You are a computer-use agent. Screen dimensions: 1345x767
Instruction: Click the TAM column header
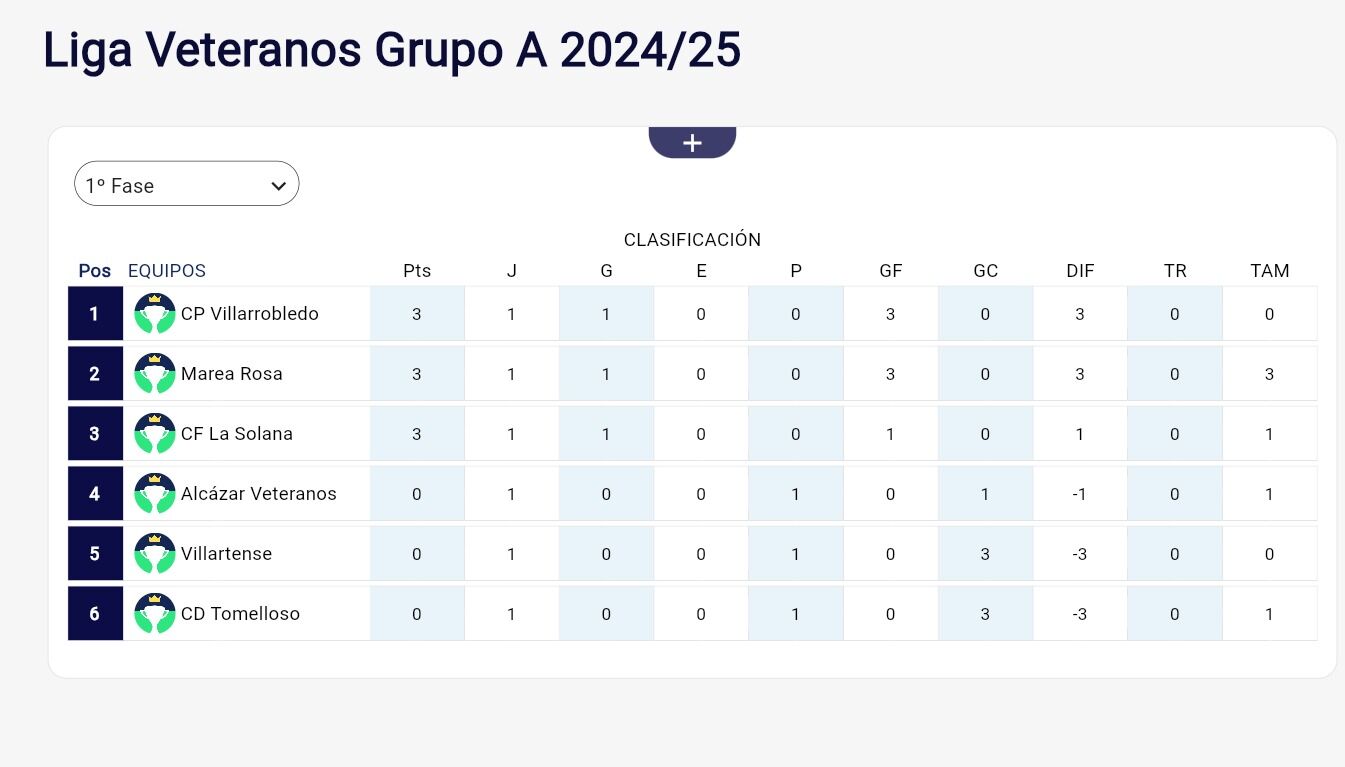tap(1269, 271)
